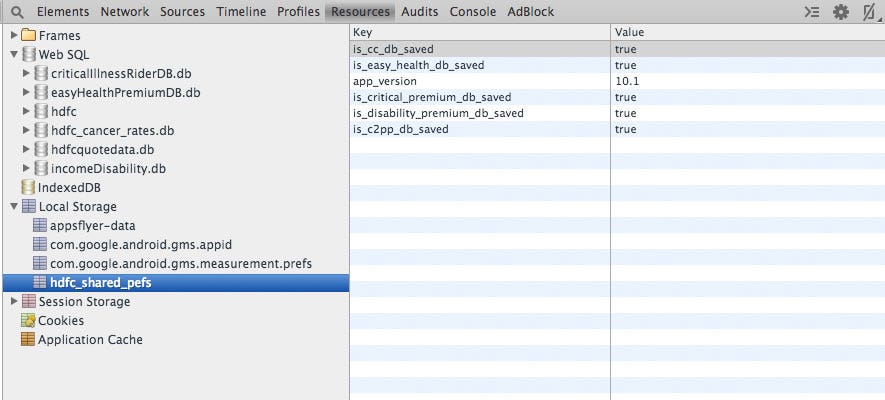Open the Console tab

[472, 12]
